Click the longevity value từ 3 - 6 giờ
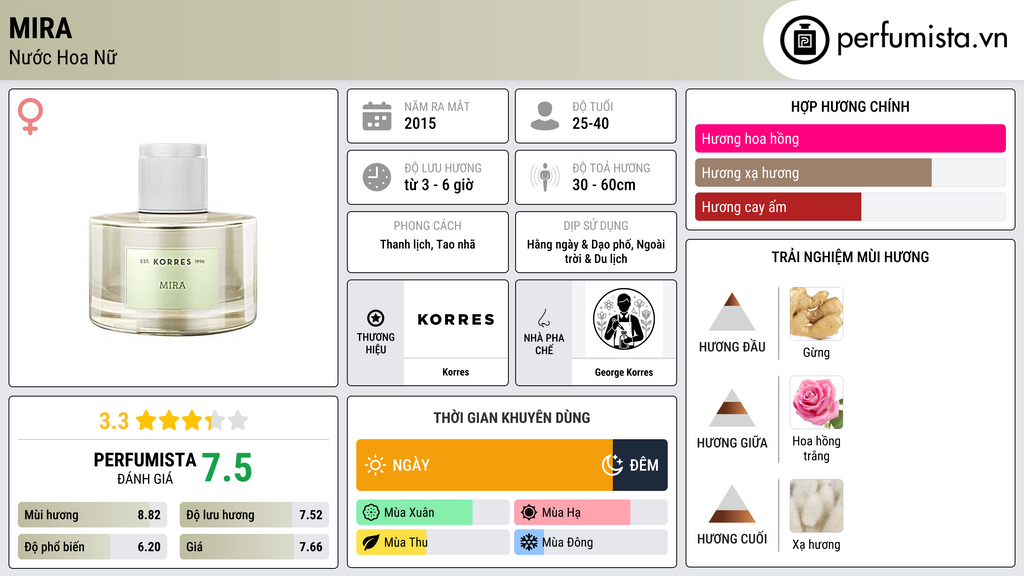This screenshot has width=1024, height=576. click(439, 185)
